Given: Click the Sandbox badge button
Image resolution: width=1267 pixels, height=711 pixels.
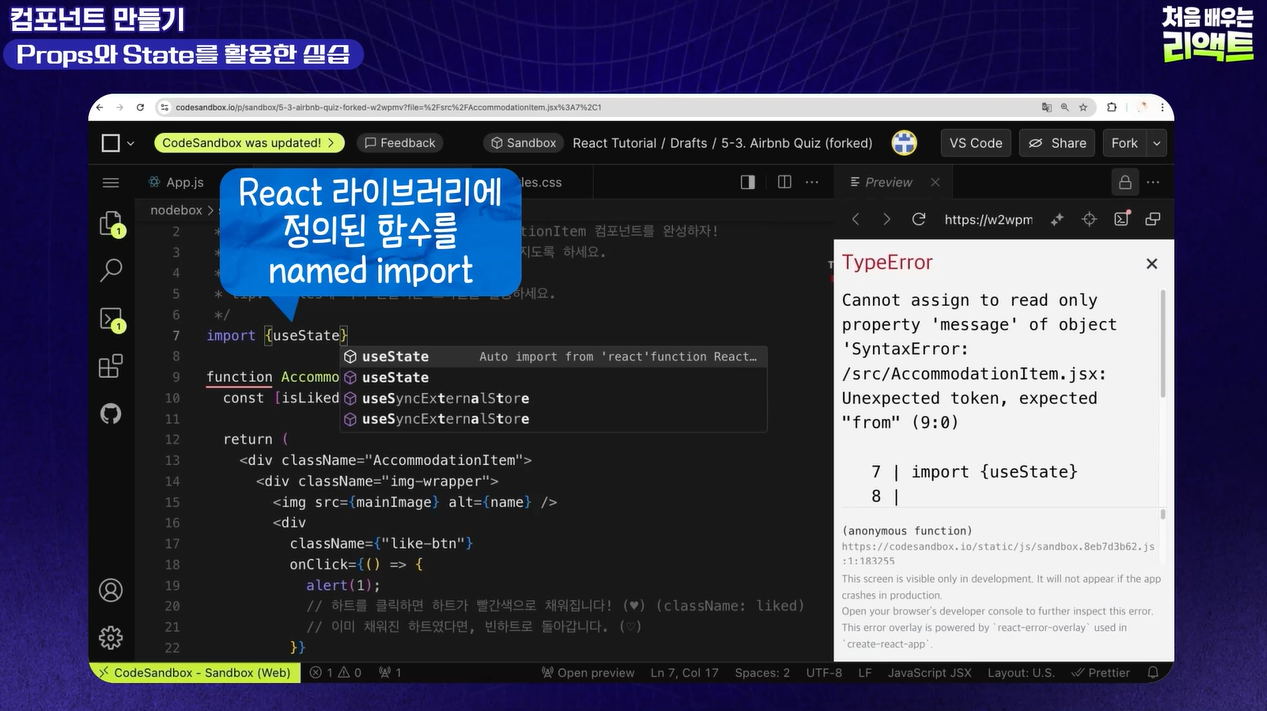Looking at the screenshot, I should tap(522, 143).
